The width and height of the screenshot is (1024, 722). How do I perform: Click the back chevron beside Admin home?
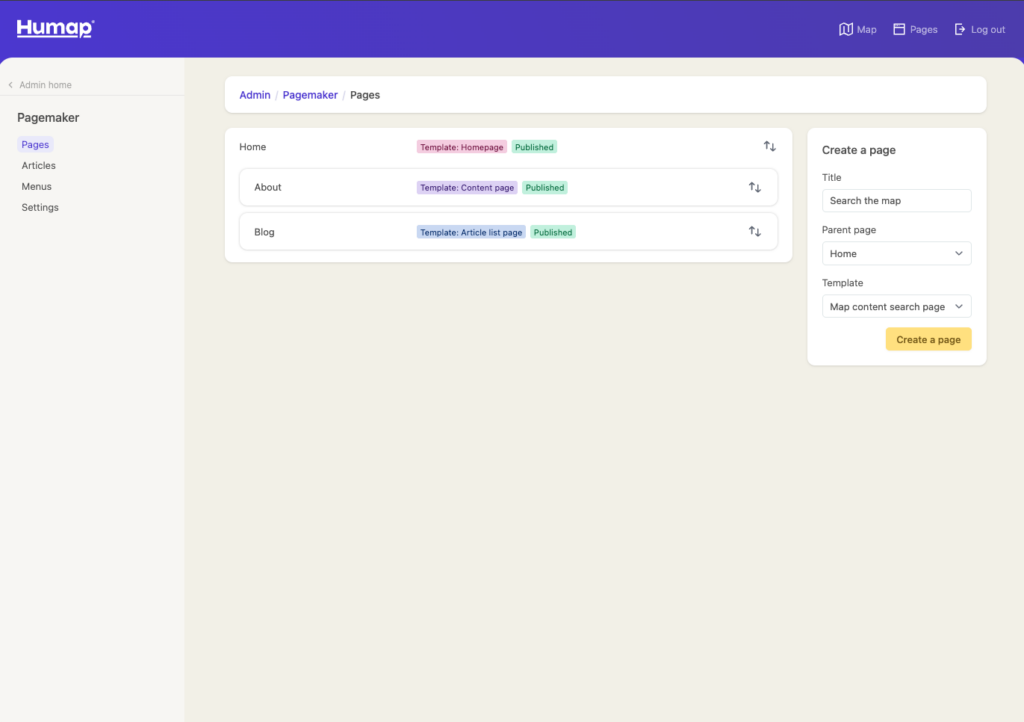coord(11,85)
